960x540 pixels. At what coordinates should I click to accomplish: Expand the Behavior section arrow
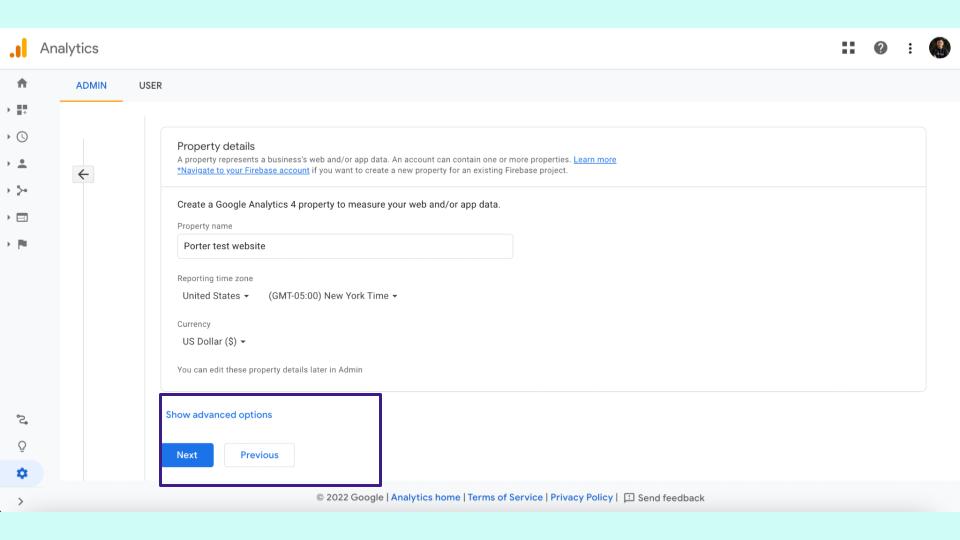(x=9, y=217)
